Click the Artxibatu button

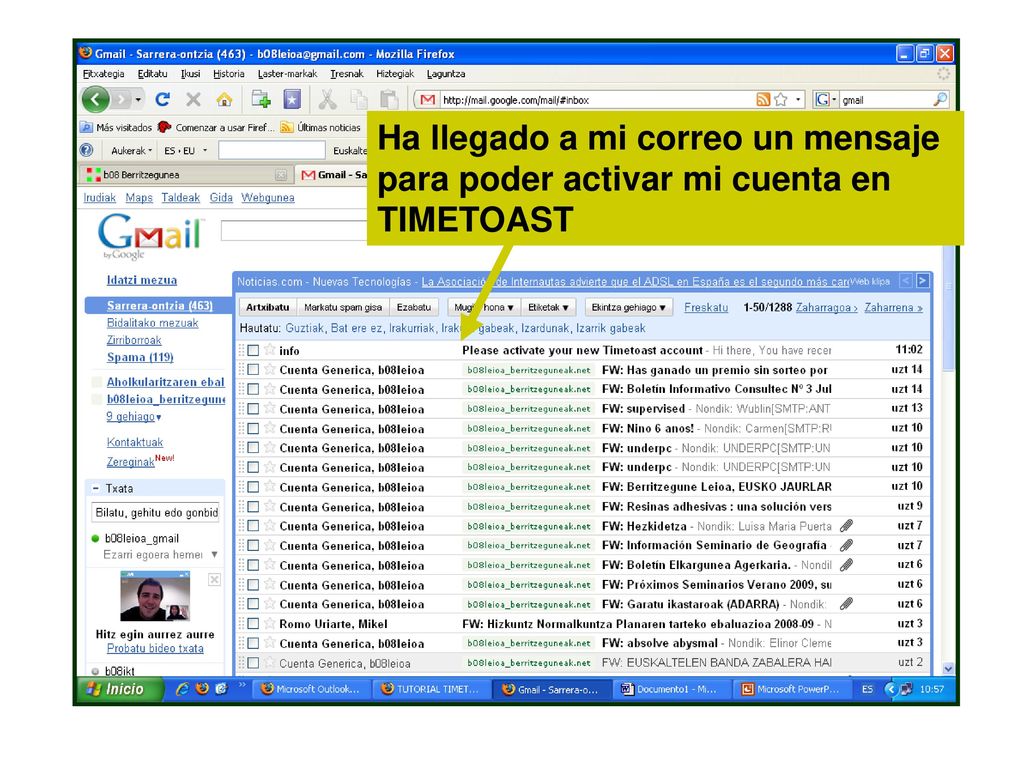click(x=268, y=307)
